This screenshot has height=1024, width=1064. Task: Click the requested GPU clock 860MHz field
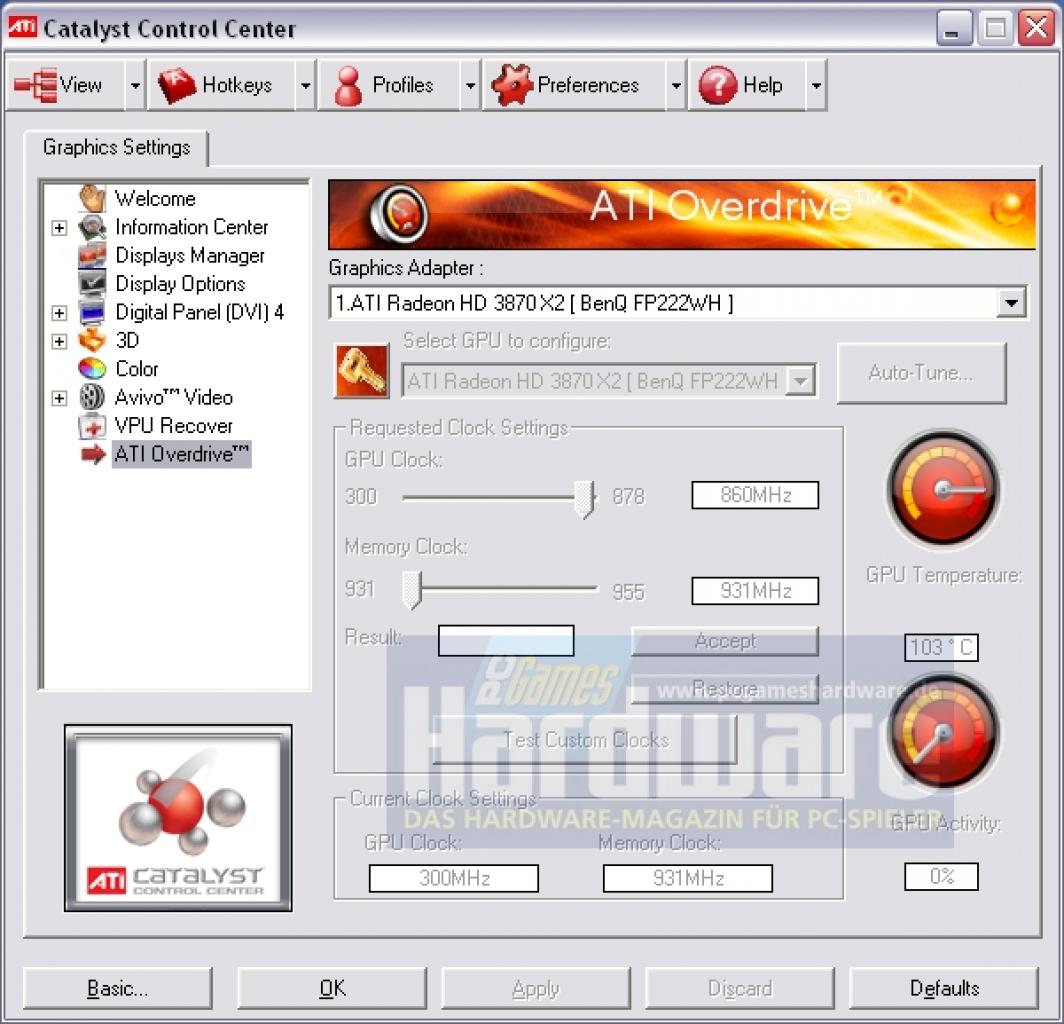[755, 495]
